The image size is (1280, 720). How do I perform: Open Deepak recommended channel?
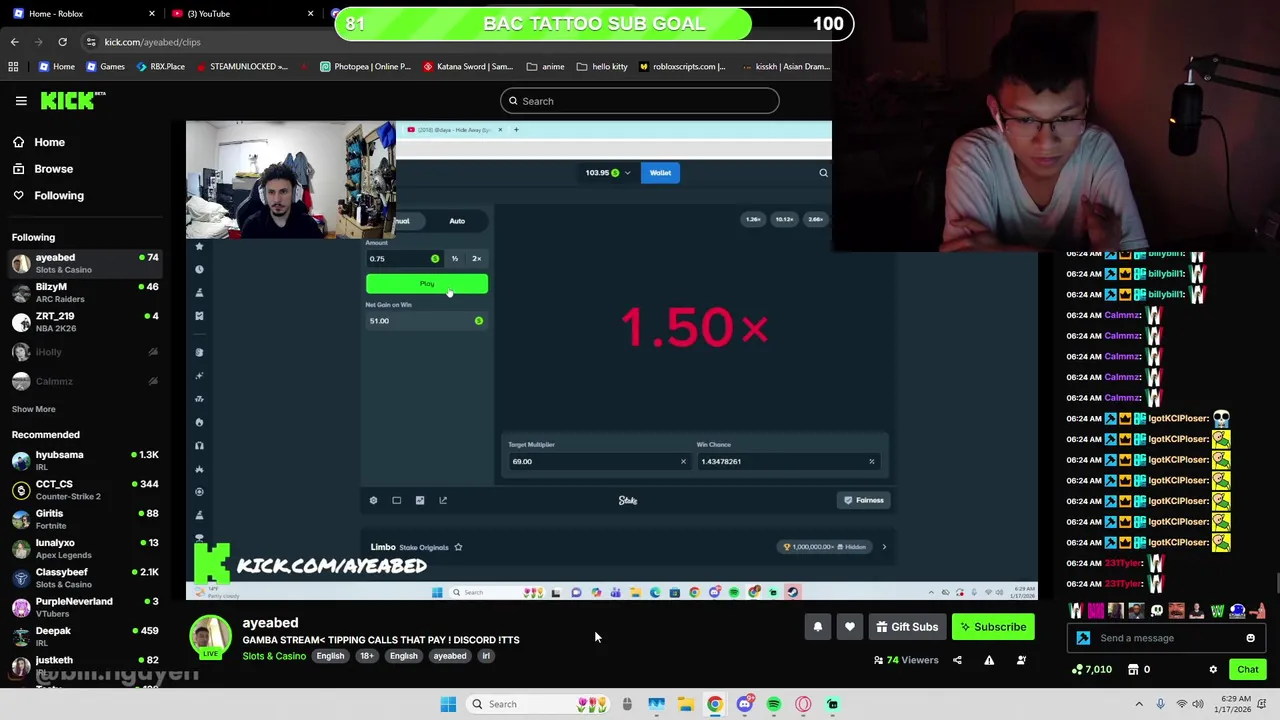(x=86, y=636)
